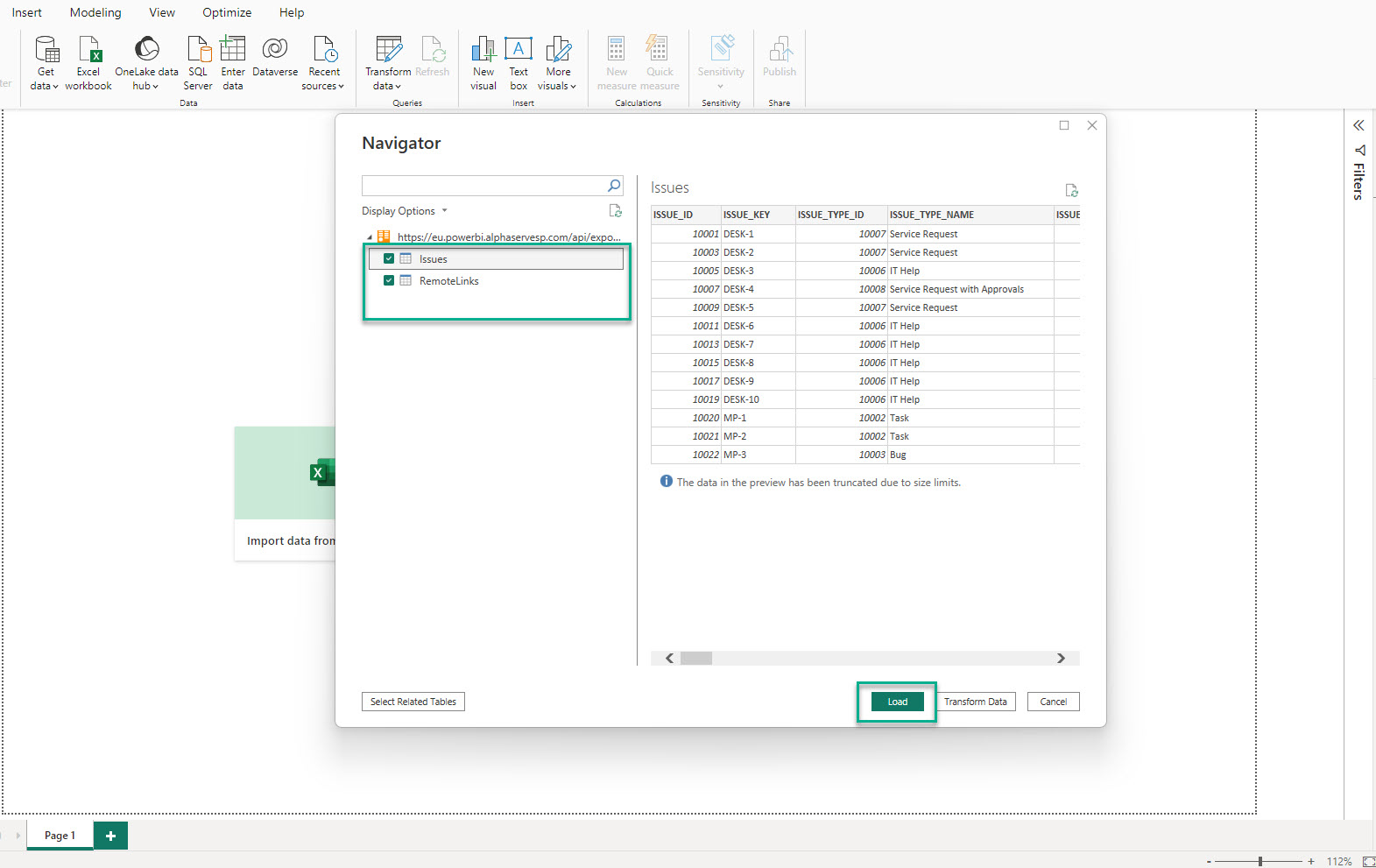Collapse the alphaservesp data source node

click(369, 237)
